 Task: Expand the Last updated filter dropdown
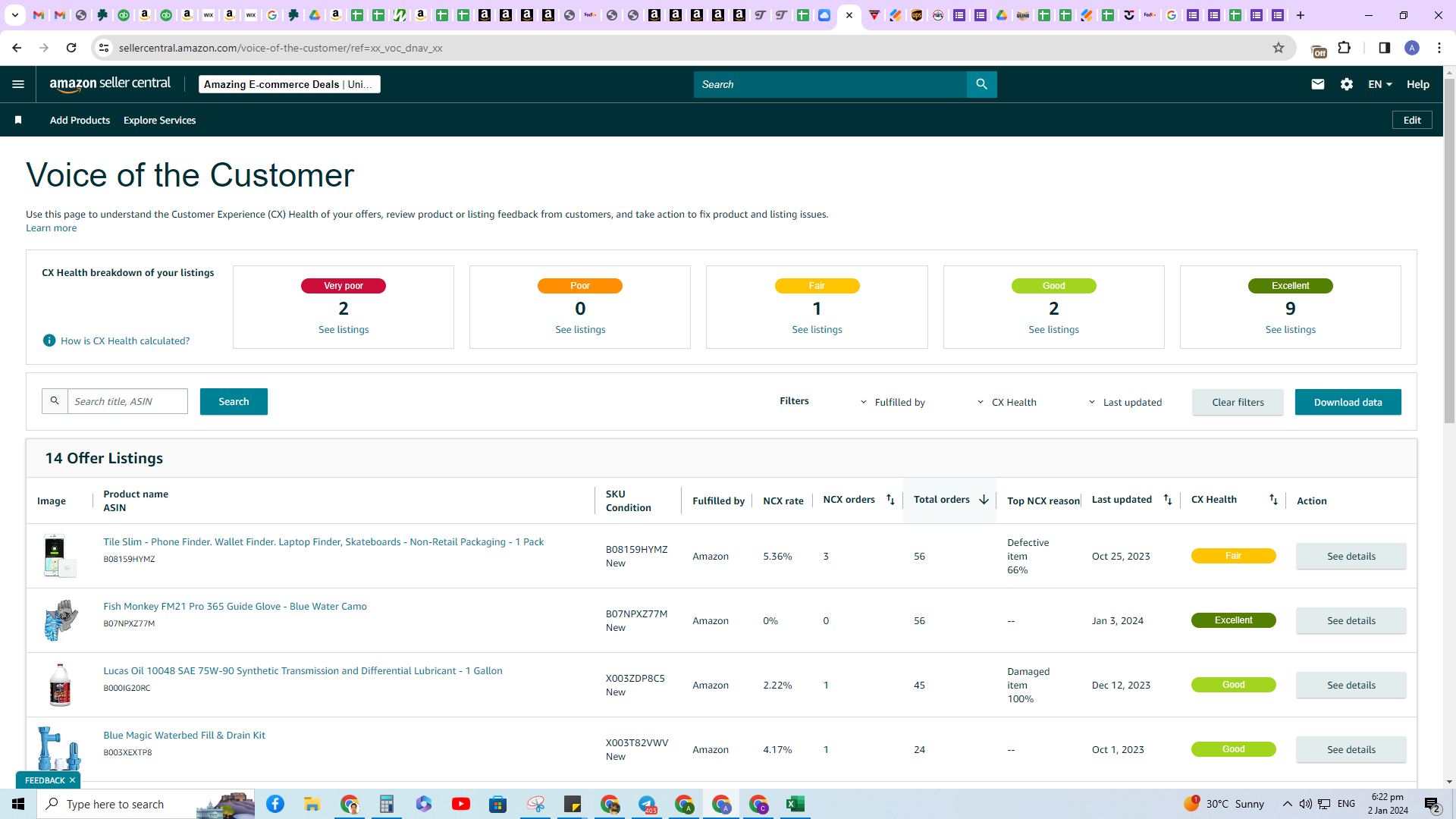point(1125,402)
